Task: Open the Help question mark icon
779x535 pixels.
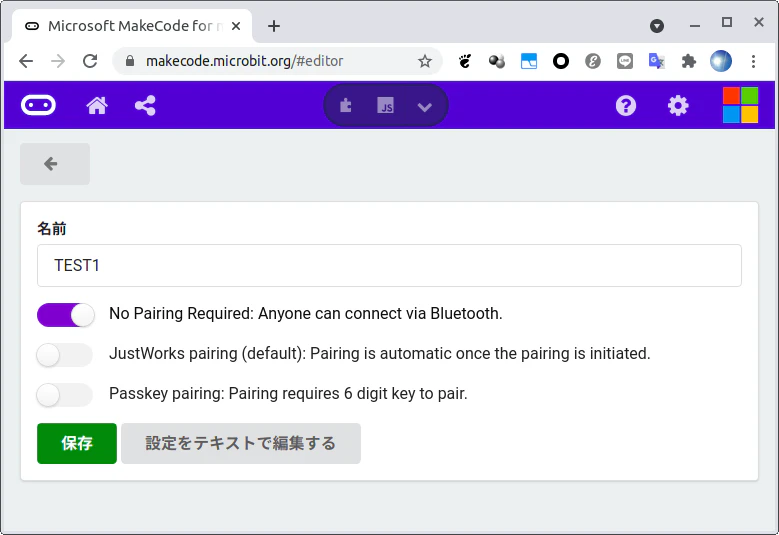Action: coord(625,105)
